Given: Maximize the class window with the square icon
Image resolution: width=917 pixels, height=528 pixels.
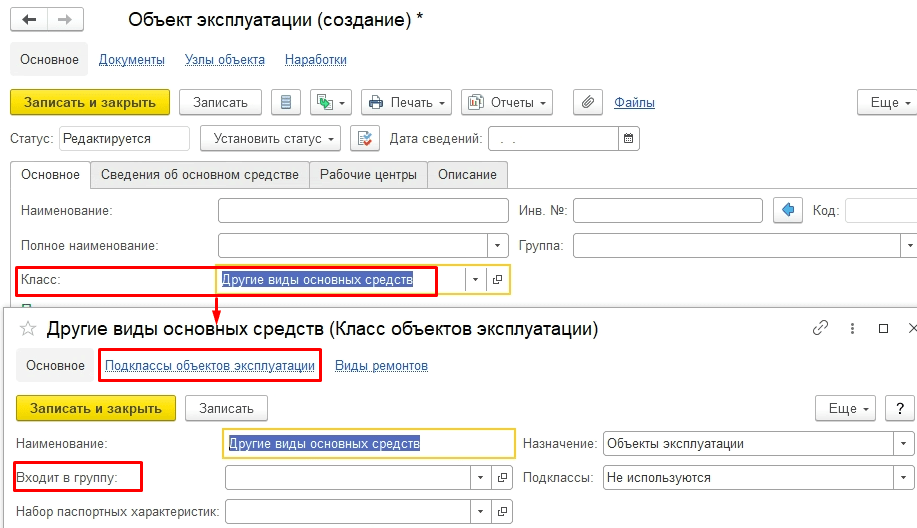Looking at the screenshot, I should pyautogui.click(x=884, y=329).
